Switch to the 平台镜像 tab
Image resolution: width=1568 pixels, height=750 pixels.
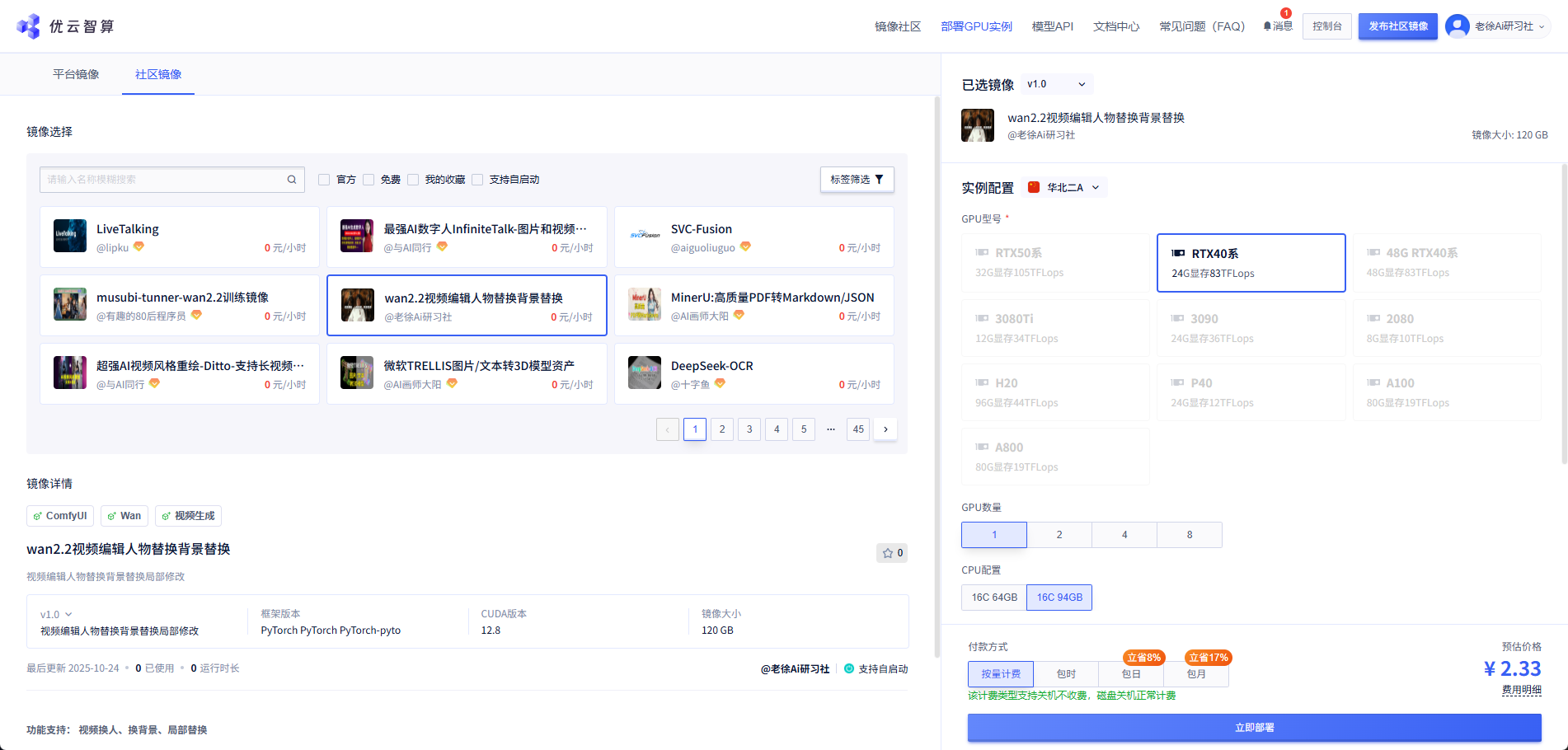76,74
